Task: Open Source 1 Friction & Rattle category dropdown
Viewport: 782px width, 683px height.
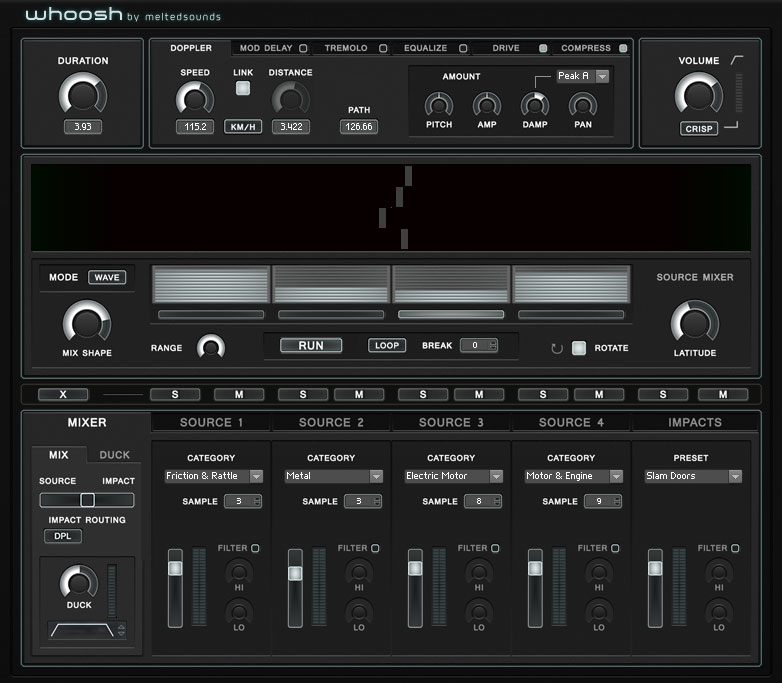Action: pyautogui.click(x=213, y=476)
